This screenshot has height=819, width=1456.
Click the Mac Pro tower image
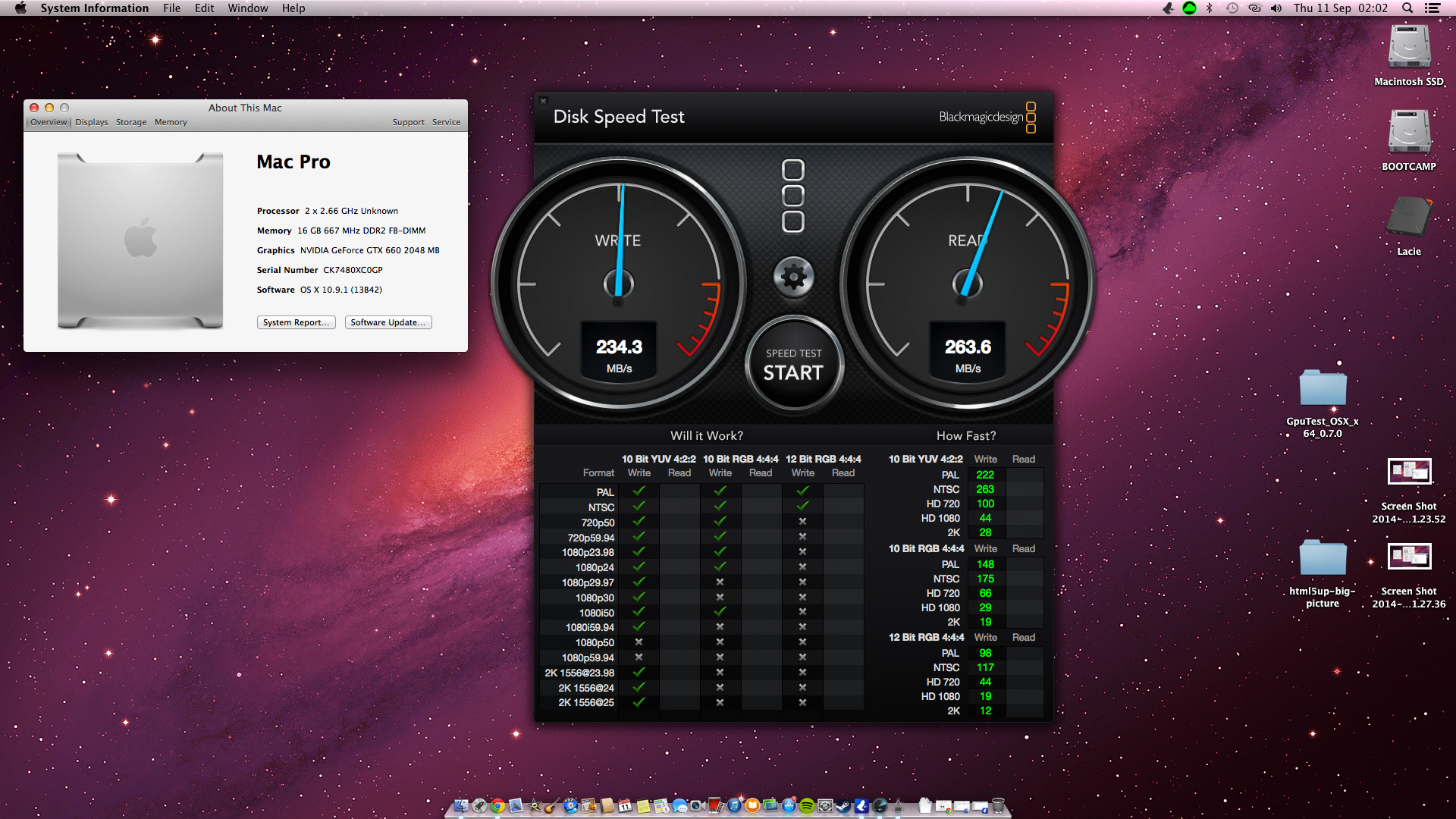[x=140, y=241]
